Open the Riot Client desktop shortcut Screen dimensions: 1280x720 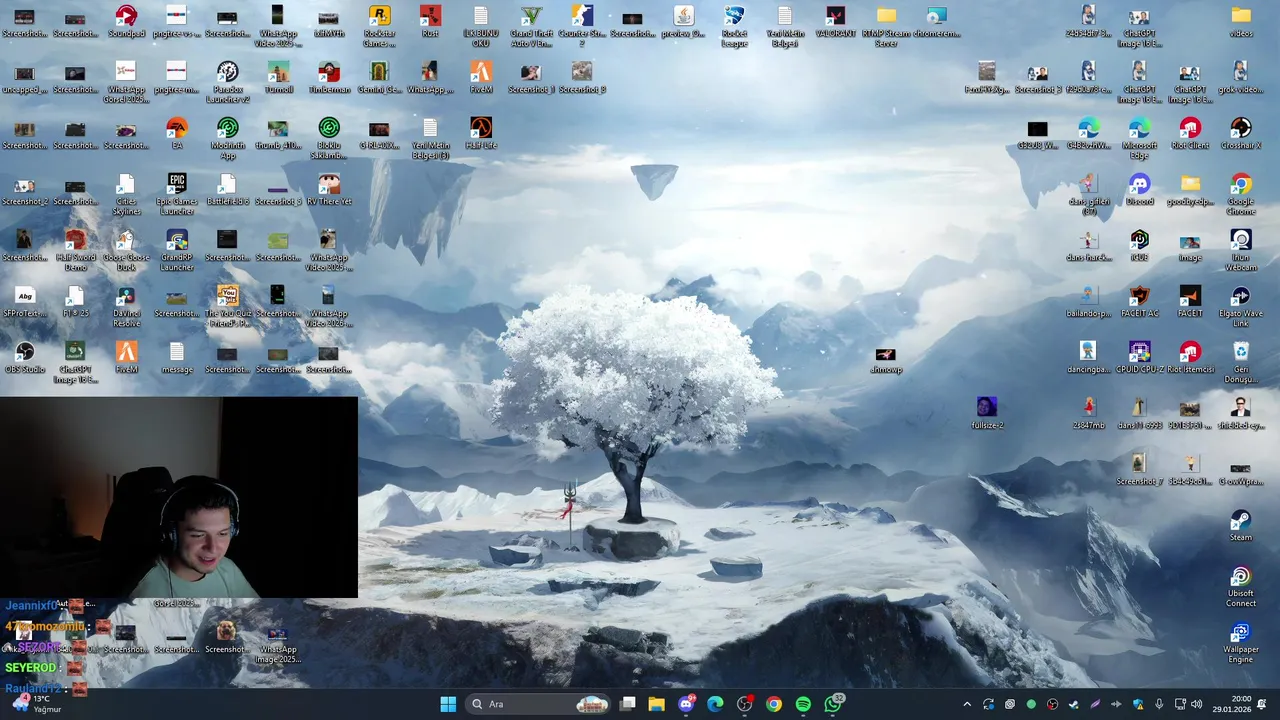[1190, 133]
